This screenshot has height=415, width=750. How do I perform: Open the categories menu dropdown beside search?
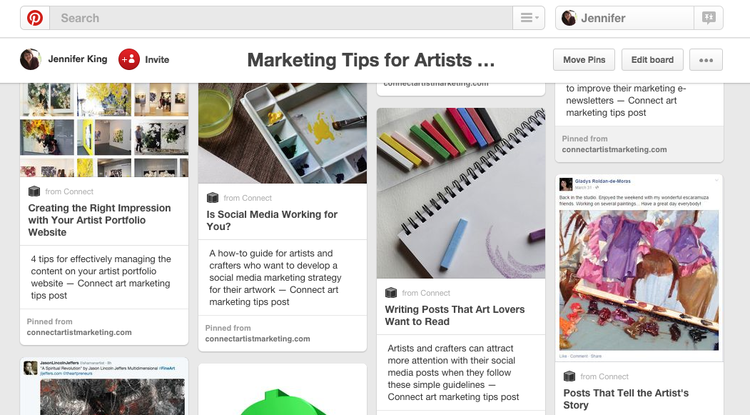point(529,18)
